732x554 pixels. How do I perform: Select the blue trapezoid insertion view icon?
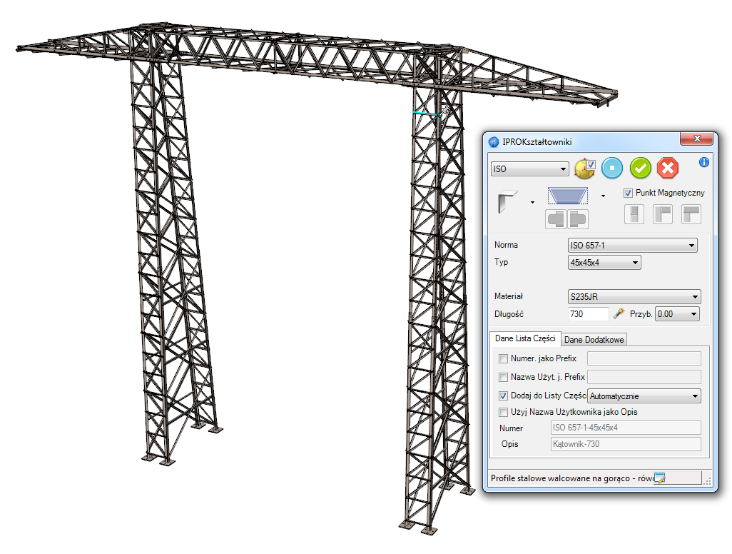pyautogui.click(x=568, y=195)
